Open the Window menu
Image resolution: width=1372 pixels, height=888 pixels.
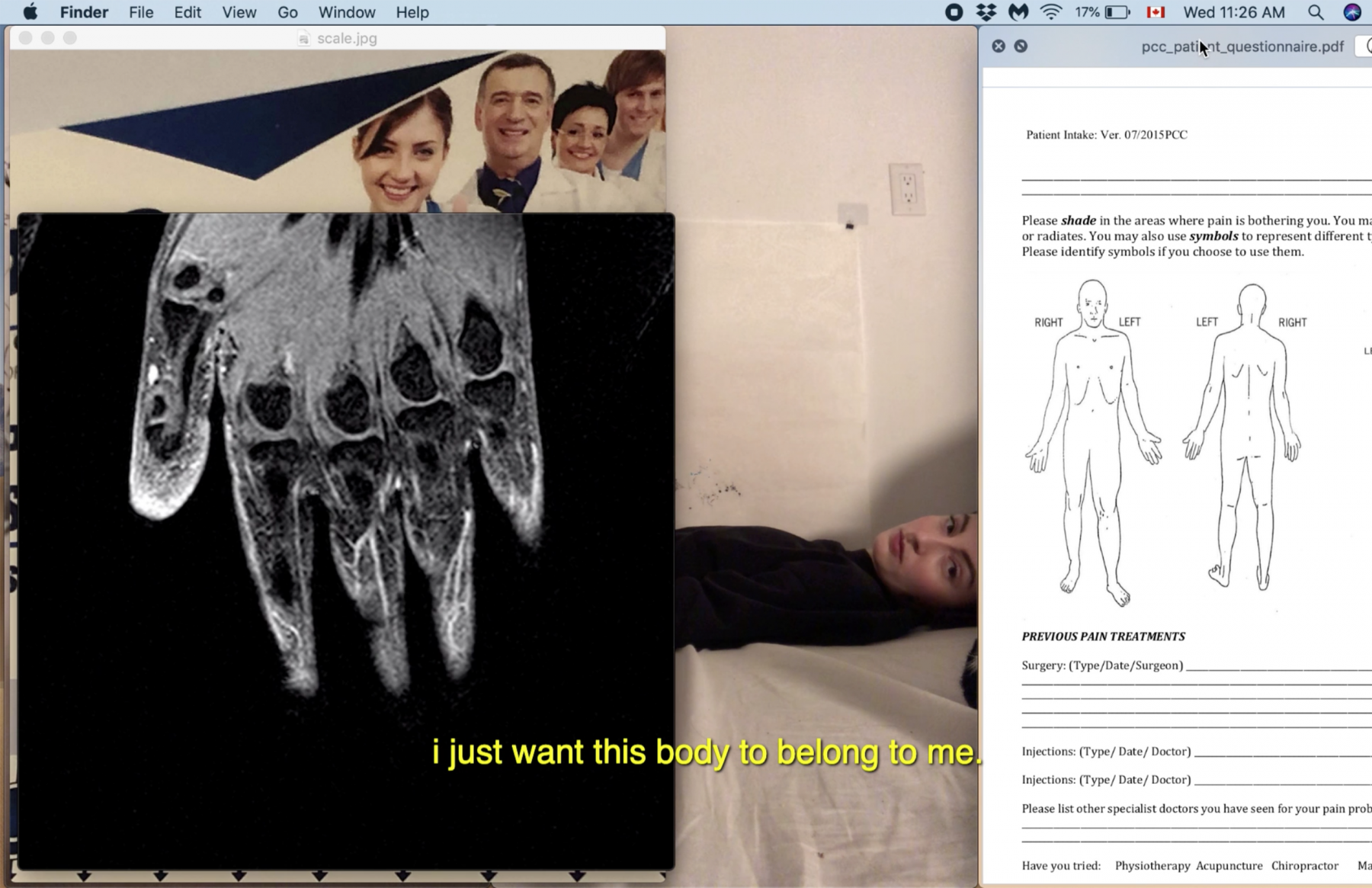click(347, 12)
